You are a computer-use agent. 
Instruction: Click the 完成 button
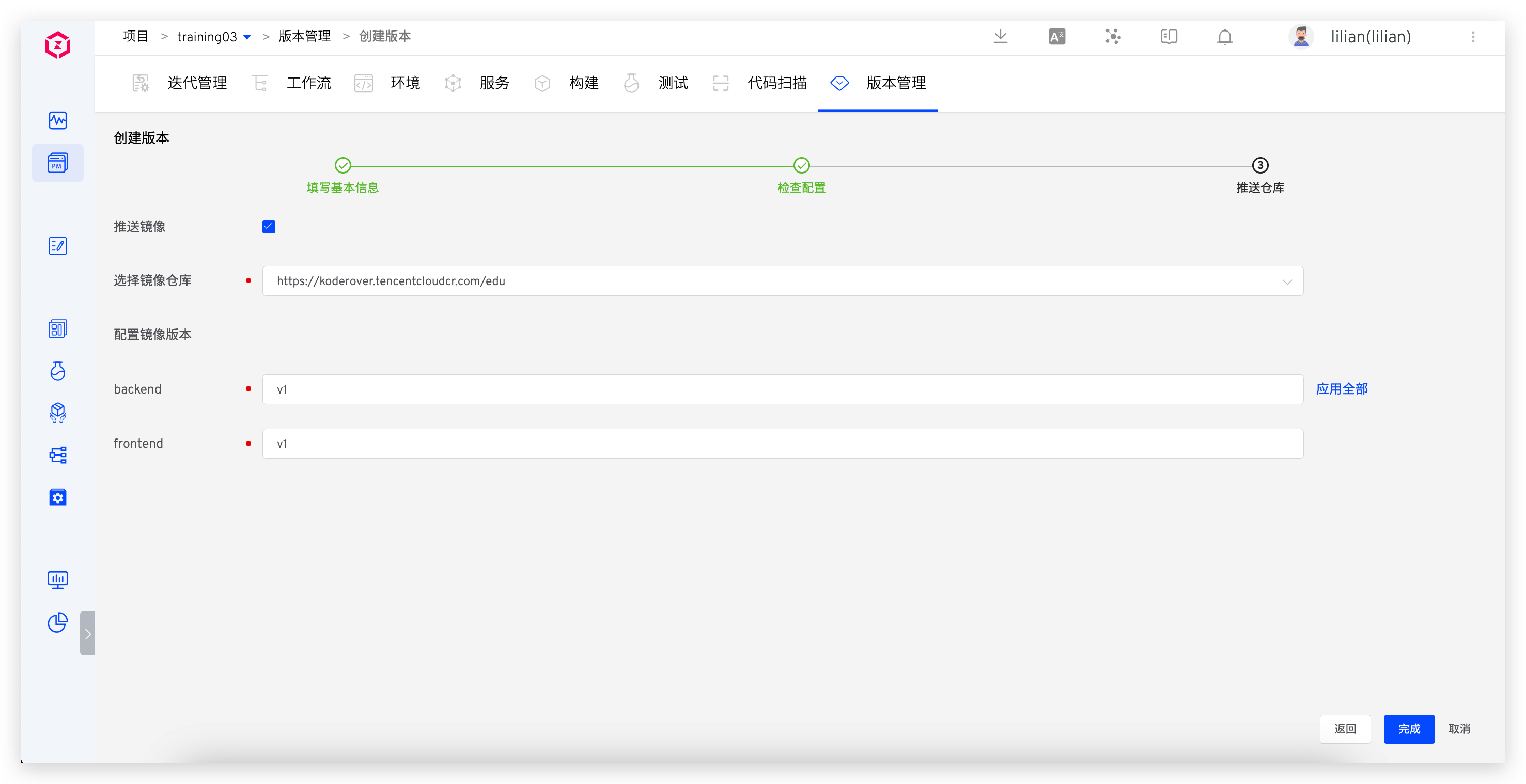1409,729
